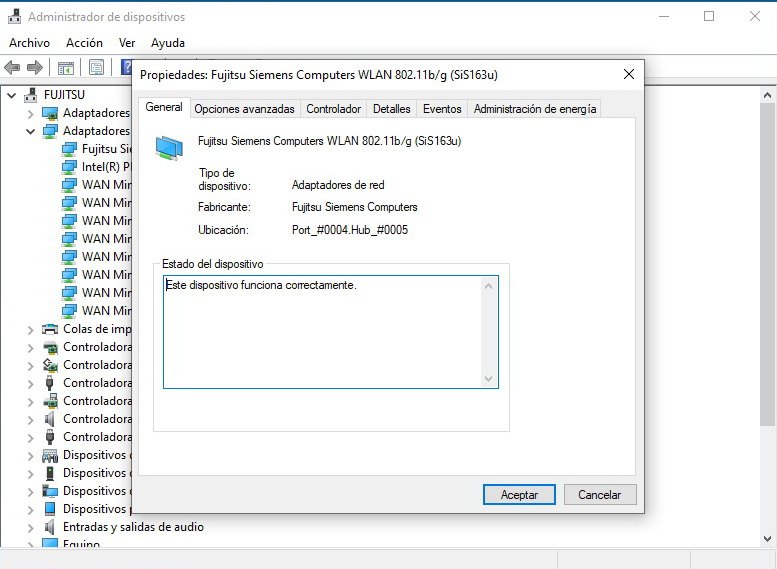Screen dimensions: 777x569
Task: Toggle the show/hide console tree icon
Action: (x=65, y=67)
